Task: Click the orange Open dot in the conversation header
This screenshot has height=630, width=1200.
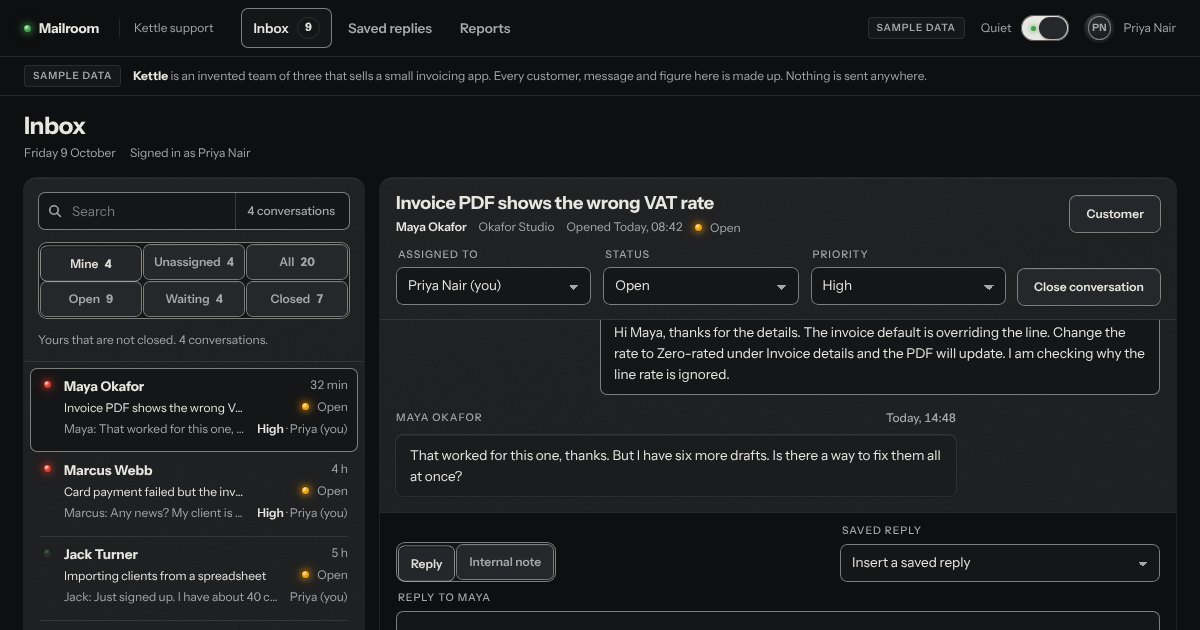Action: (x=698, y=228)
